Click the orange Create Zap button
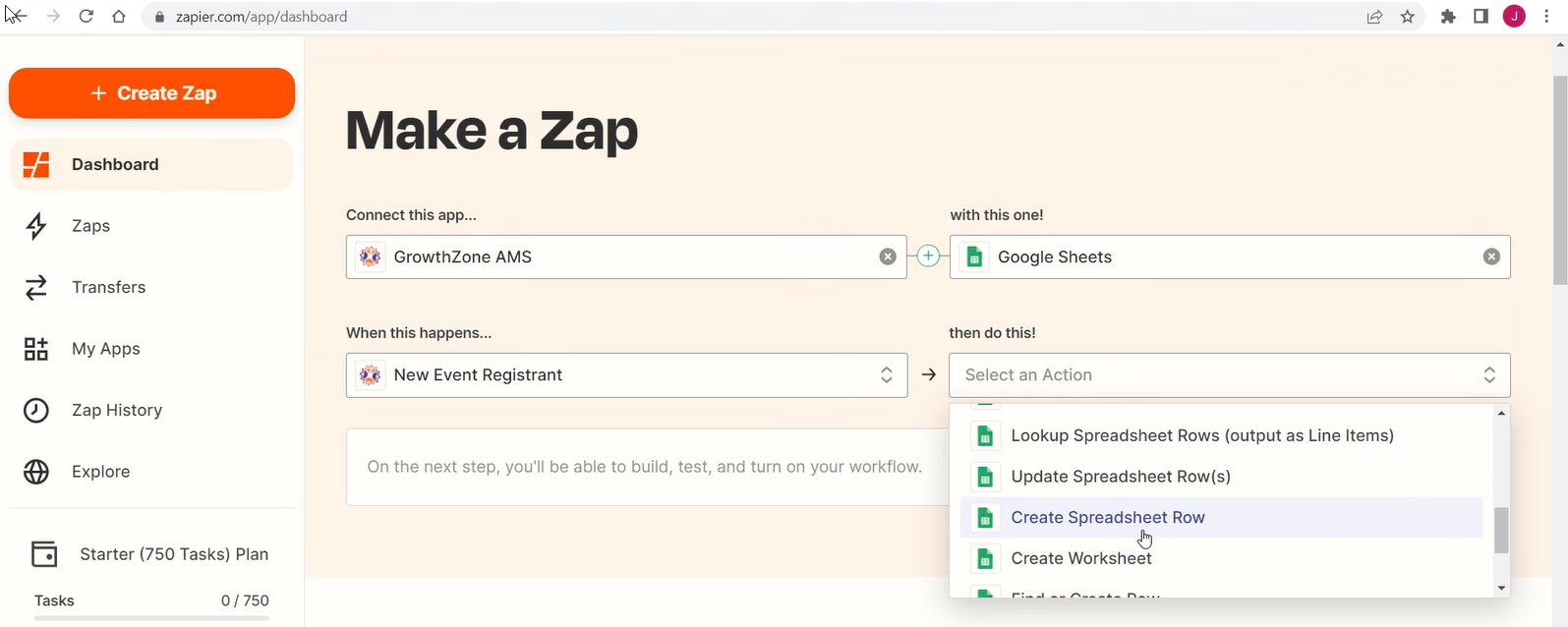 point(151,93)
